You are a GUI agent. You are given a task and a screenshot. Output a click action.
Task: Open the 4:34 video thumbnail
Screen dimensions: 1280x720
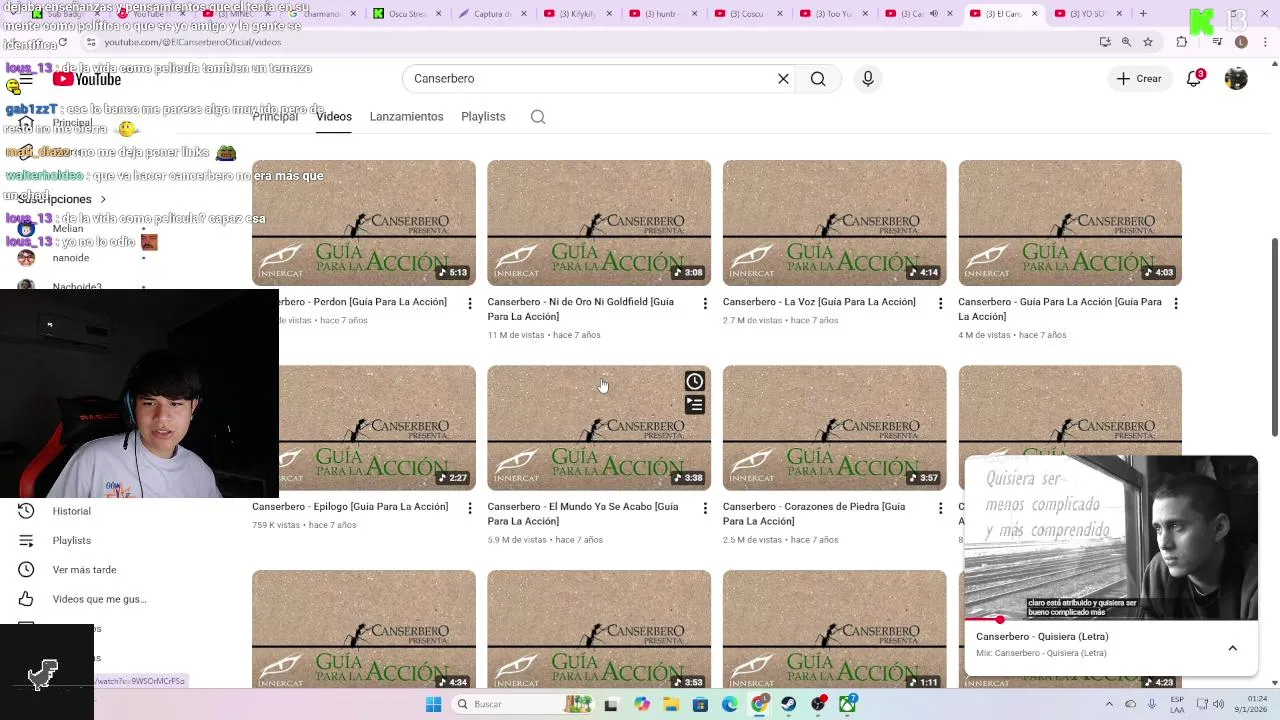(364, 629)
